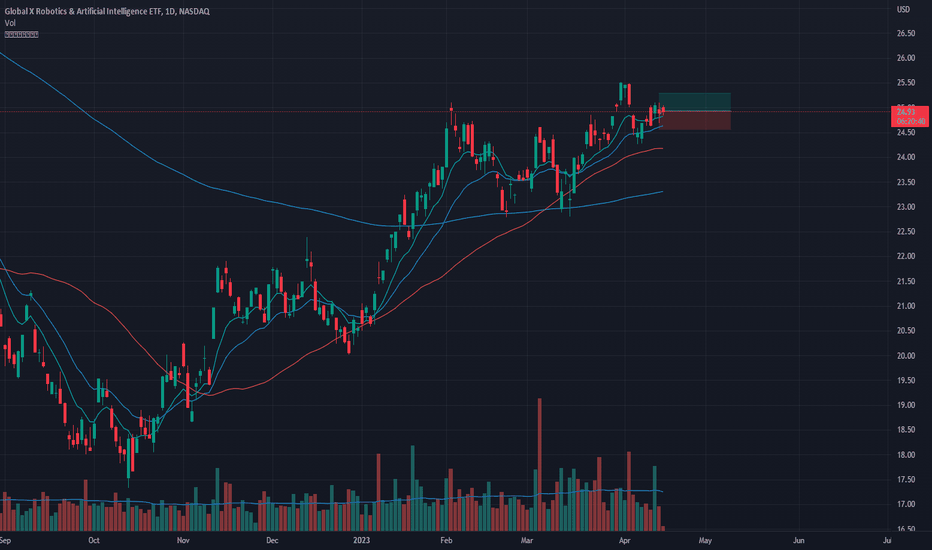This screenshot has width=932, height=550.
Task: Click the 17.00 price axis label
Action: (x=906, y=504)
